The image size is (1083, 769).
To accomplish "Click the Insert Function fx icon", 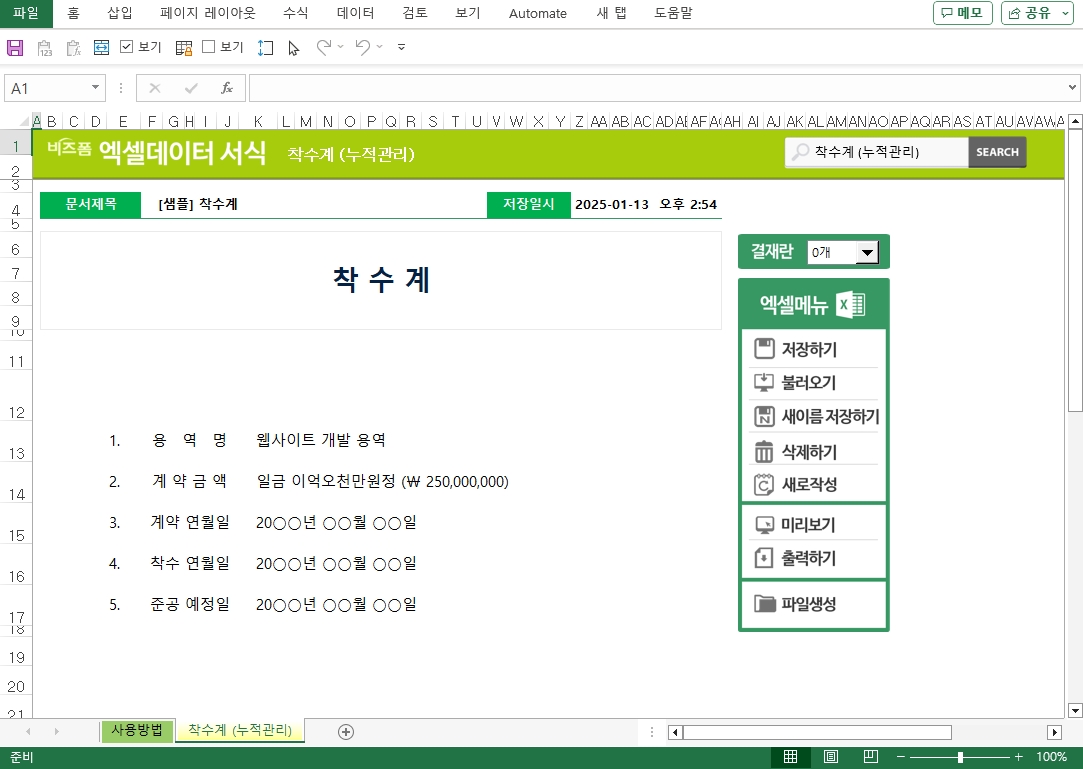I will coord(227,88).
